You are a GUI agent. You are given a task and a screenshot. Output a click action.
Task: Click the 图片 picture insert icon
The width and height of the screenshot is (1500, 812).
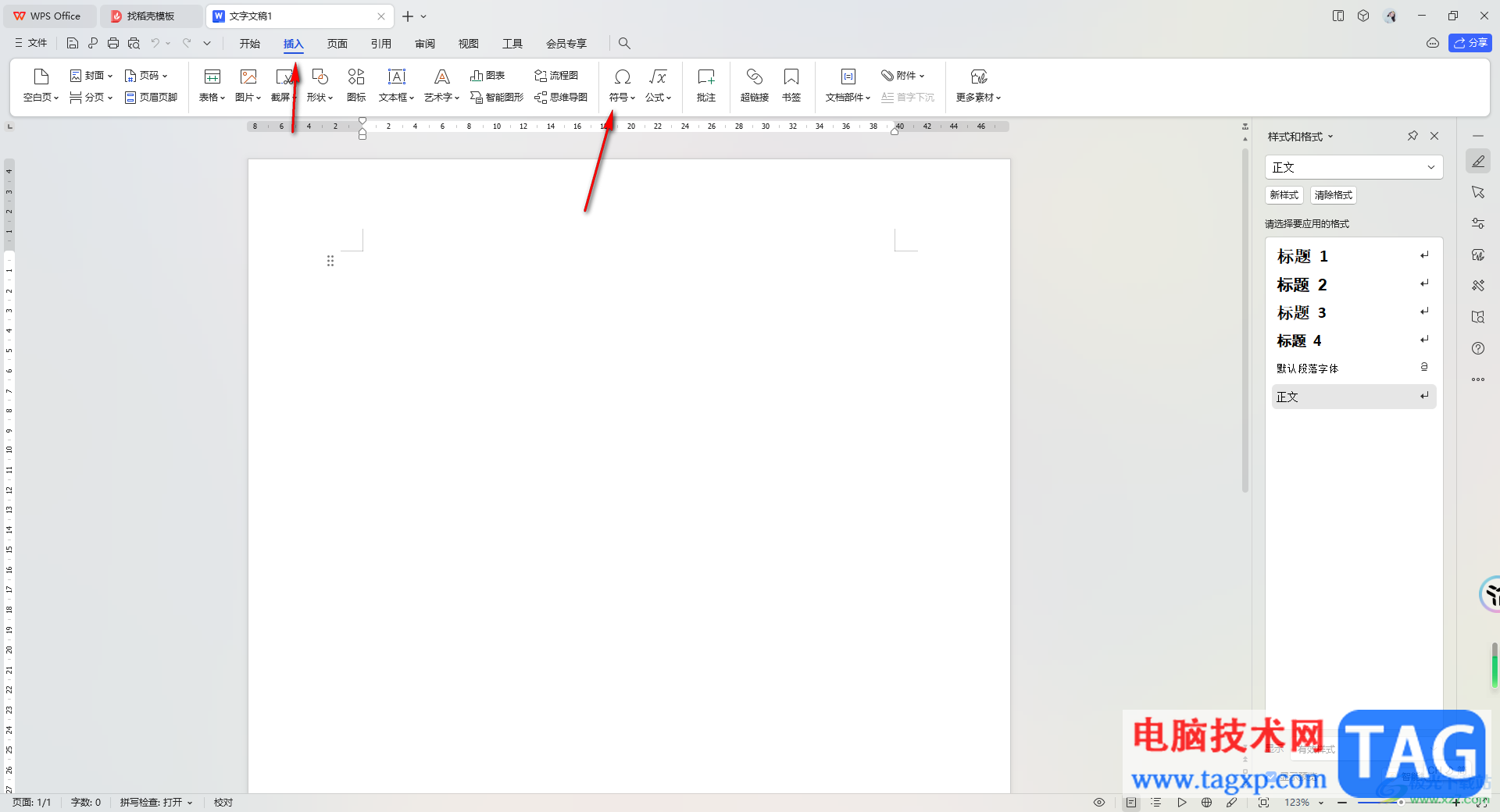248,77
